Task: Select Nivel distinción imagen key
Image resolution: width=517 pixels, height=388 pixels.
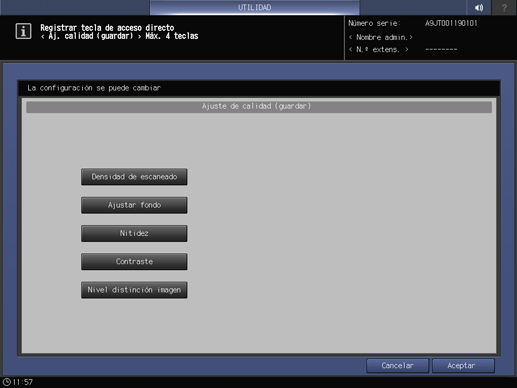Action: tap(134, 290)
